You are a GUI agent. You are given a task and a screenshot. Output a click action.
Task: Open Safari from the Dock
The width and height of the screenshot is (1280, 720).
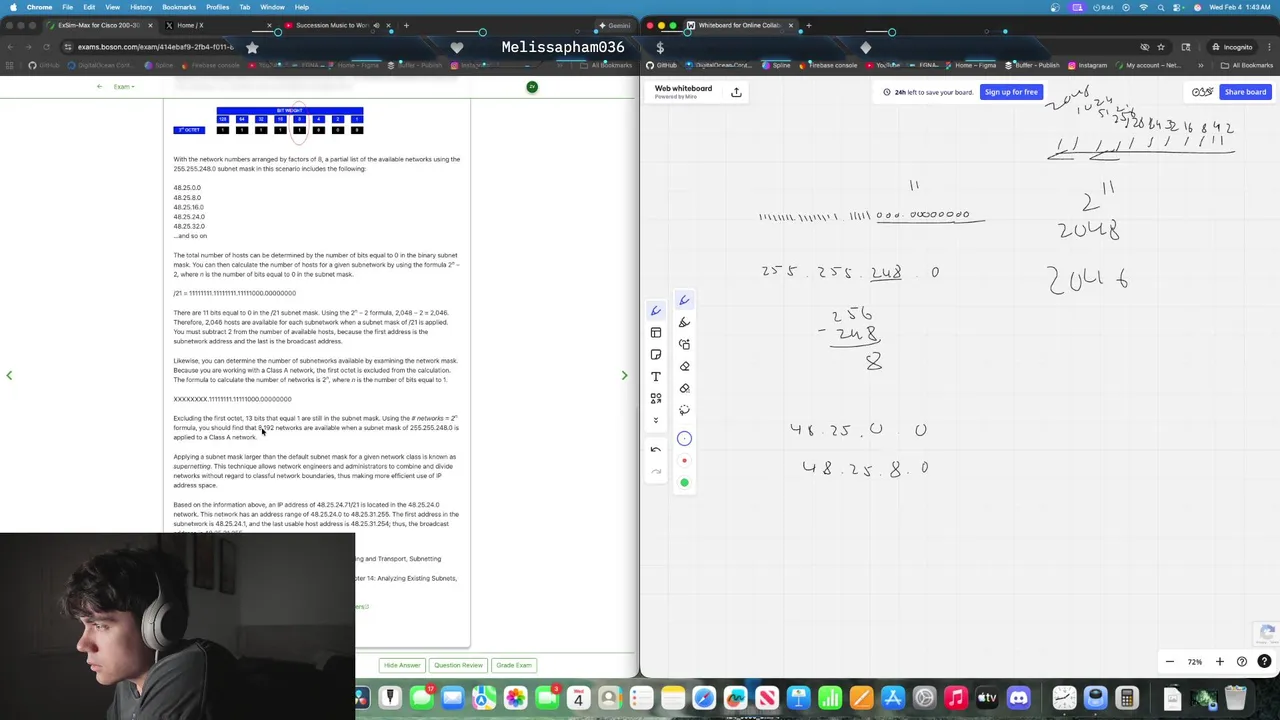click(x=704, y=698)
